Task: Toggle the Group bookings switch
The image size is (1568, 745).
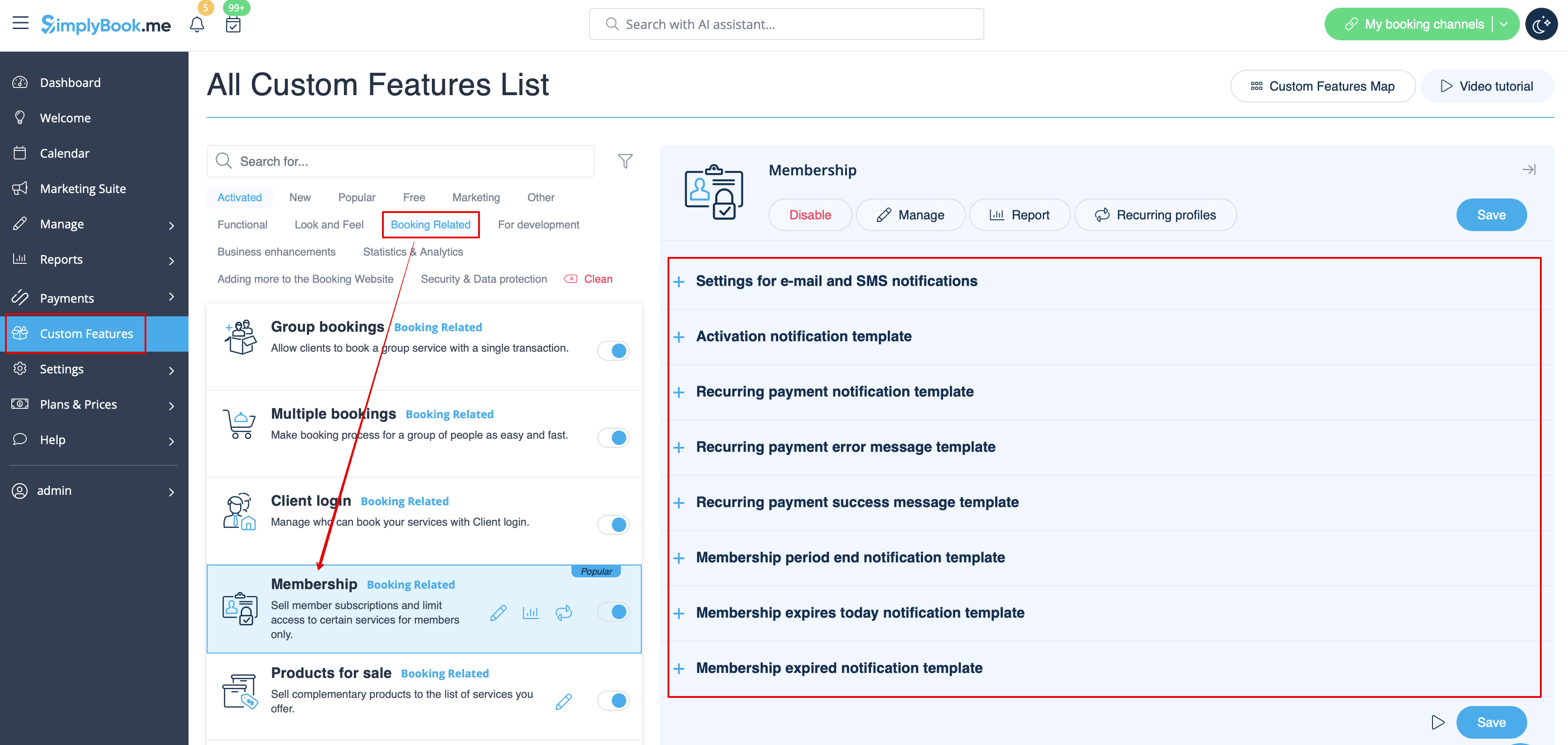Action: point(613,351)
